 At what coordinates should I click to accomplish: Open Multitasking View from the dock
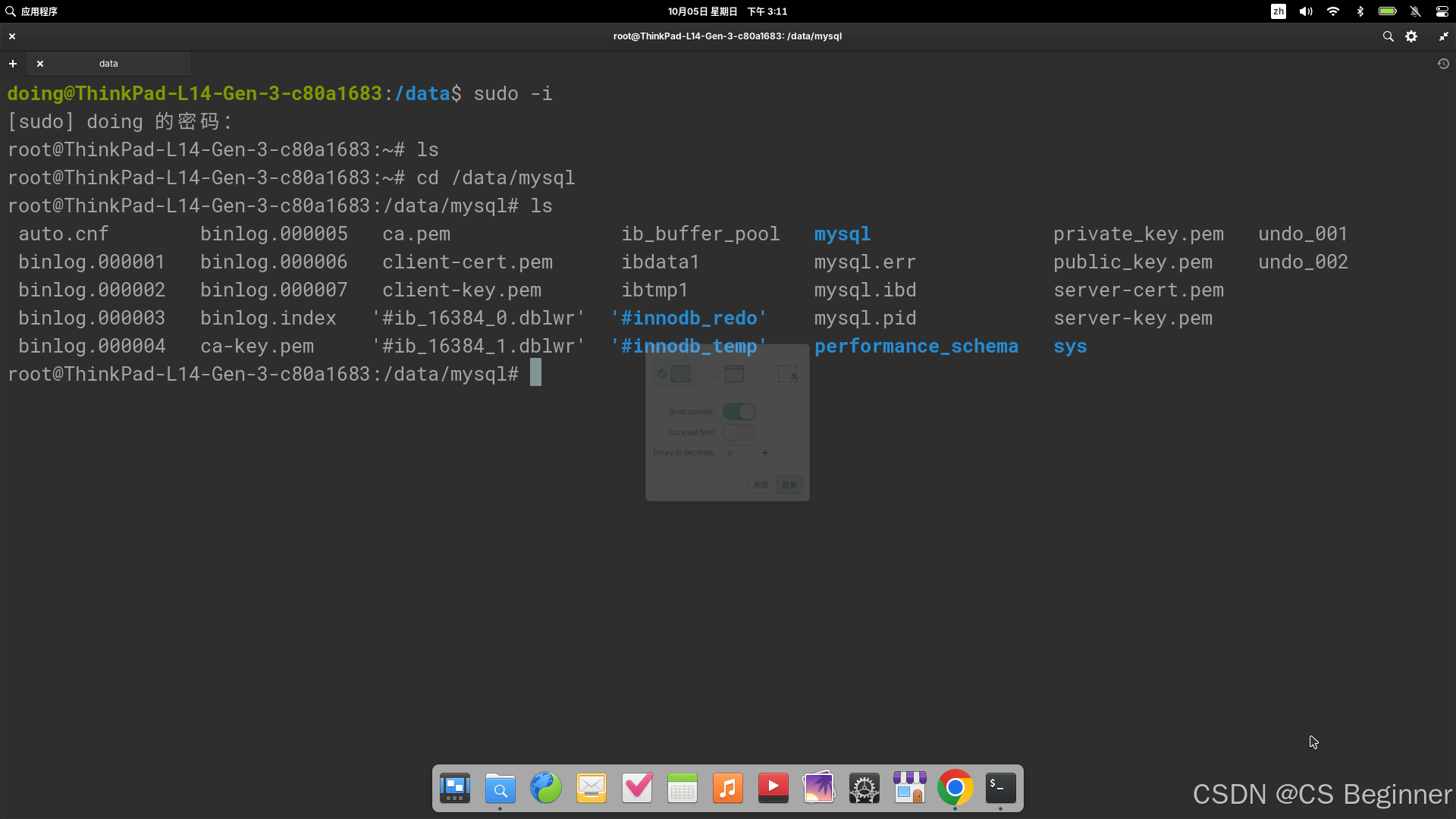coord(455,789)
